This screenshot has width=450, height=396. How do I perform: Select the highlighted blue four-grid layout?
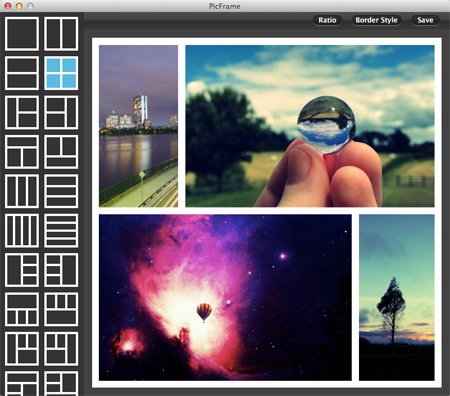[61, 73]
